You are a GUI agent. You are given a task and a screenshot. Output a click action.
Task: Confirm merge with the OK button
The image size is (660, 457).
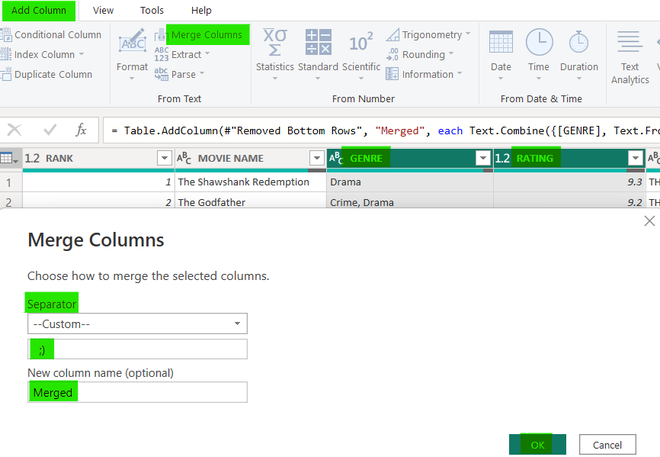click(x=537, y=445)
